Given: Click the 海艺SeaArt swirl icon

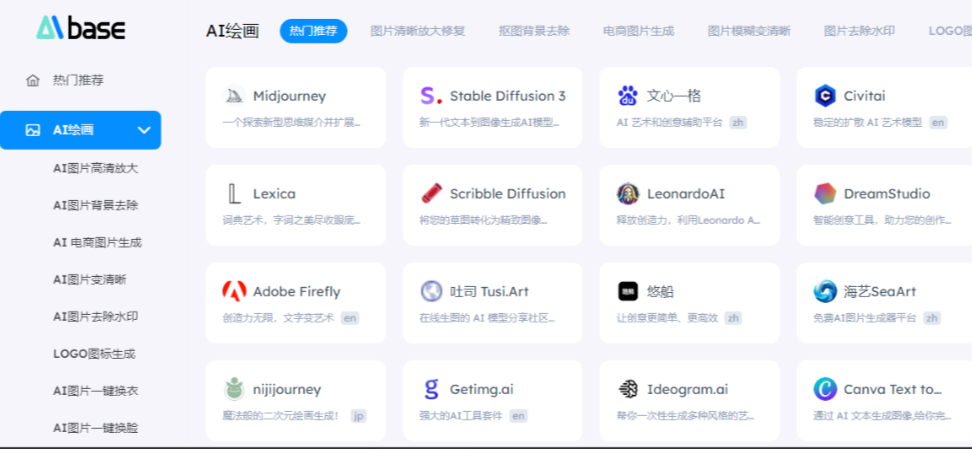Looking at the screenshot, I should coord(825,291).
